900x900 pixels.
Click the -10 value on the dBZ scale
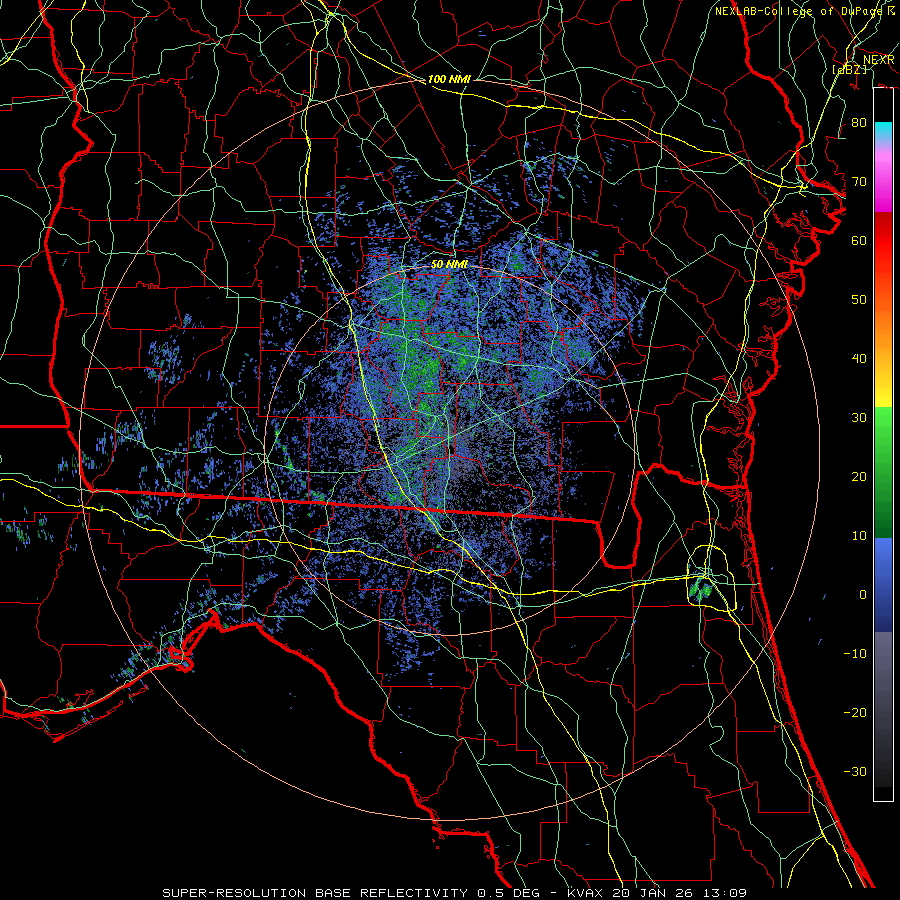[855, 654]
